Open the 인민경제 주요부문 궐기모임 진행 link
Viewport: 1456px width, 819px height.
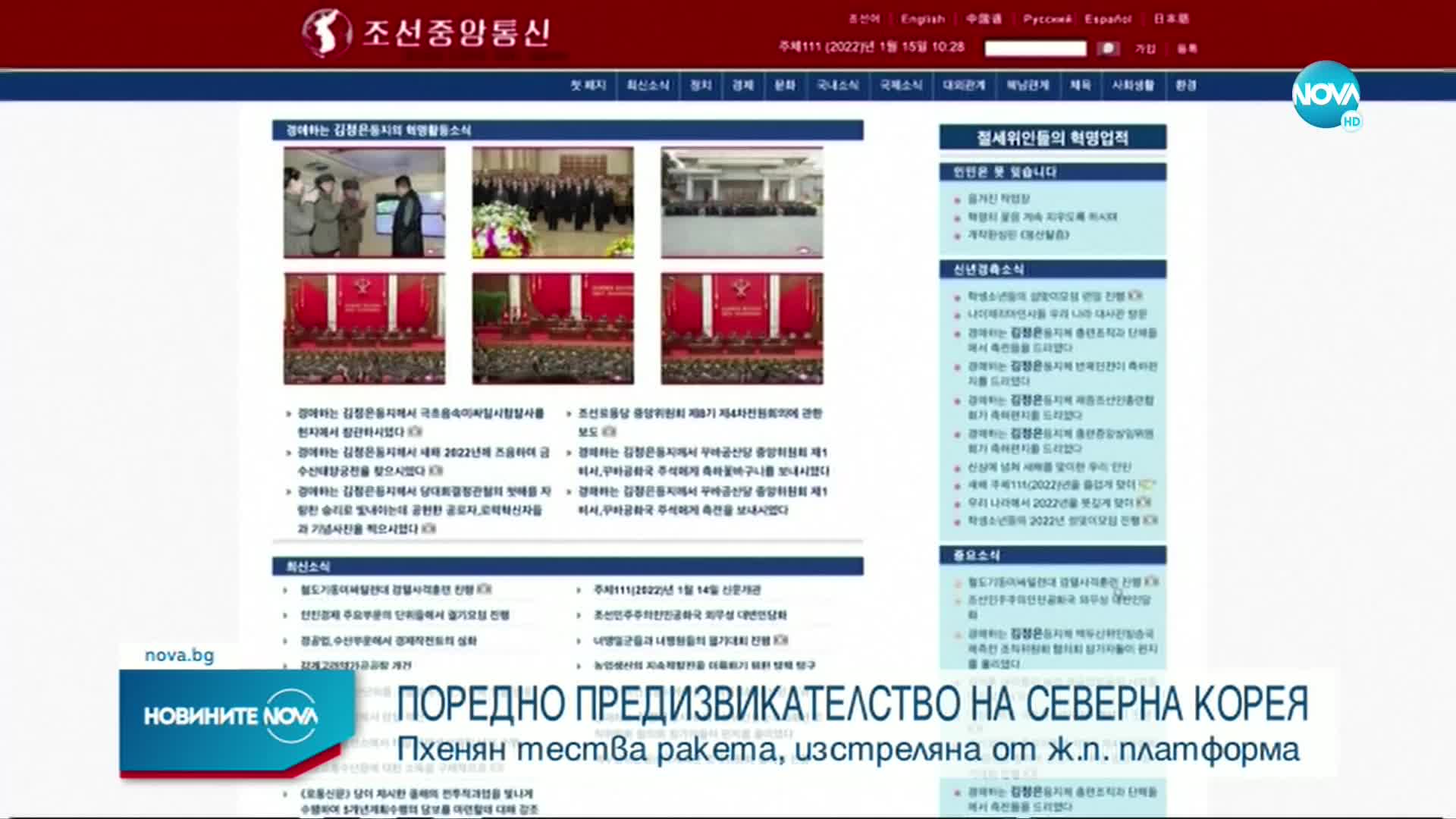405,615
